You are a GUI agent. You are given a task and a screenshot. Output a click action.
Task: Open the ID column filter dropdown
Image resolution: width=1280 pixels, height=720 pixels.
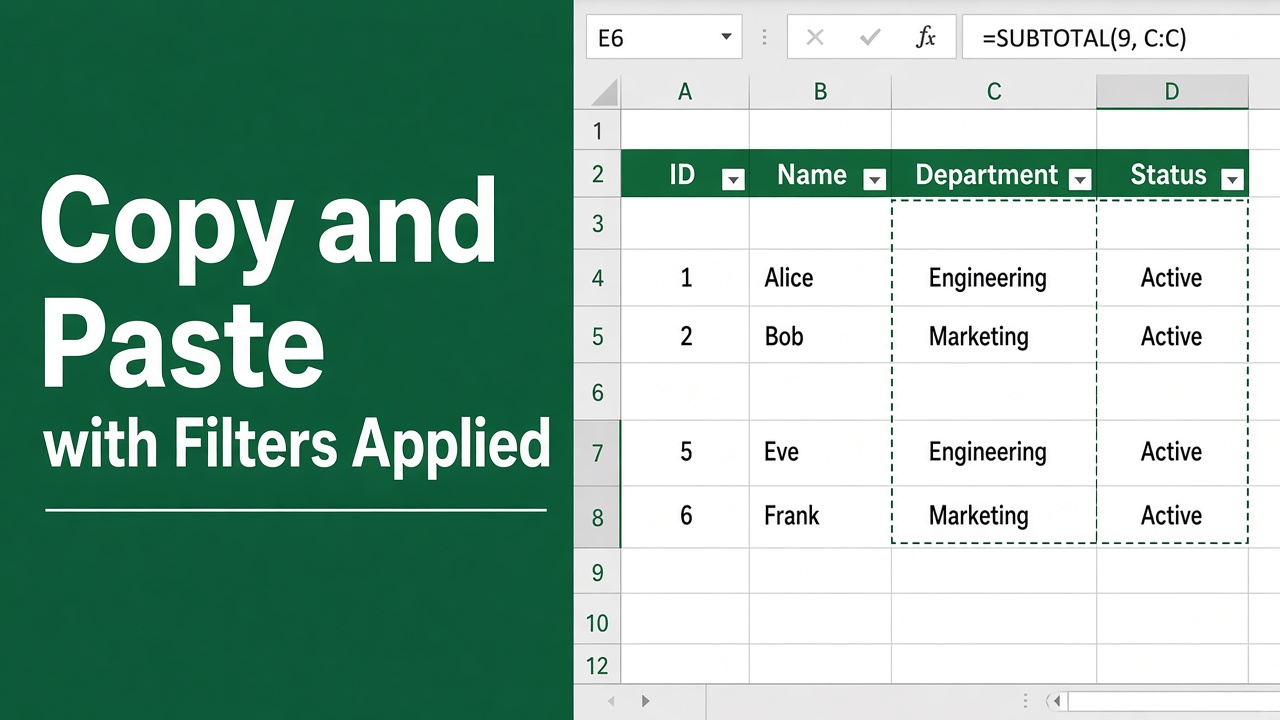tap(733, 180)
